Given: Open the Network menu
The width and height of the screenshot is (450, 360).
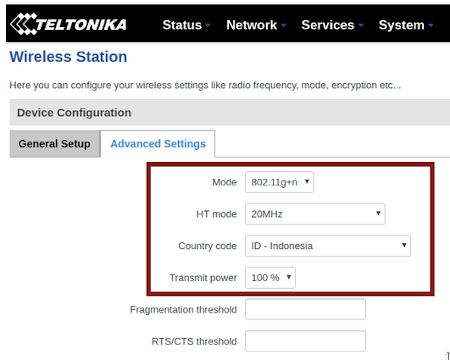Looking at the screenshot, I should pos(256,25).
